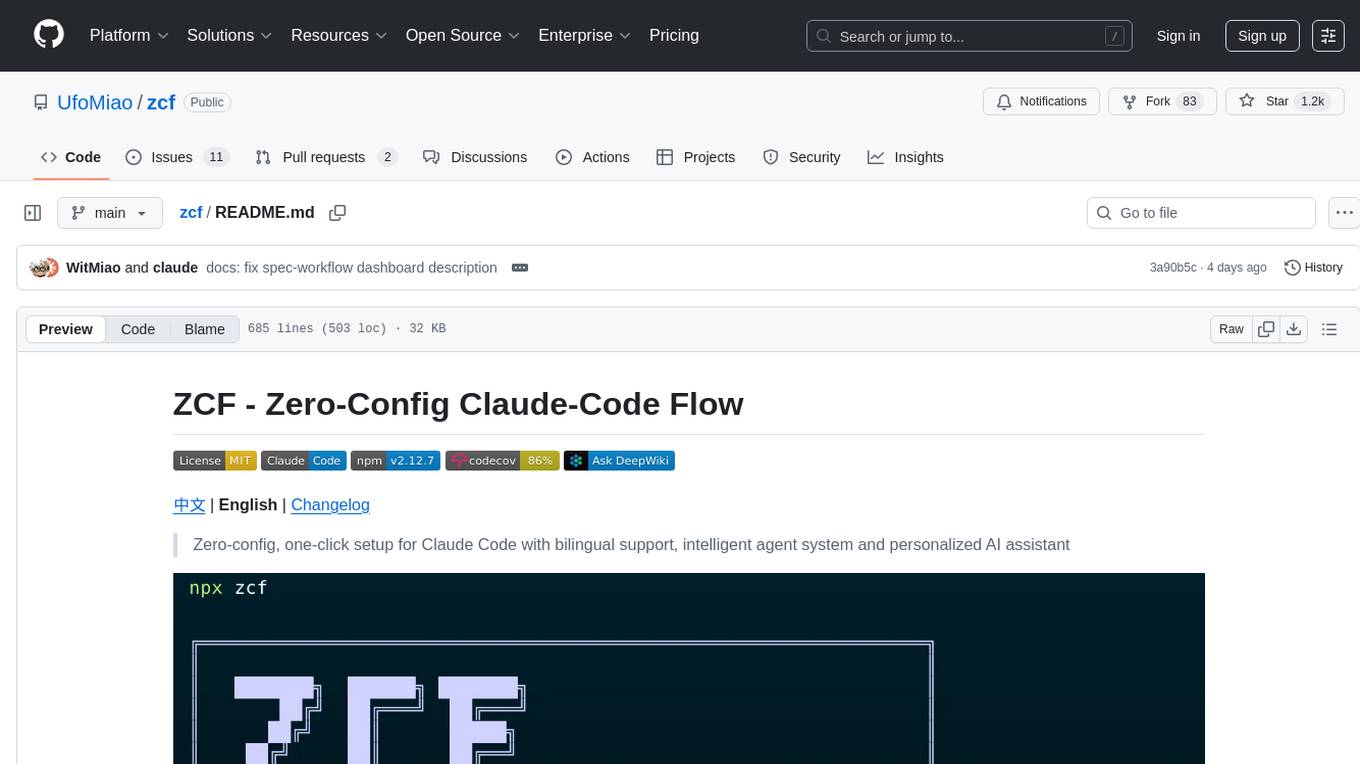1360x764 pixels.
Task: Focus the Search or jump to field
Action: (969, 36)
